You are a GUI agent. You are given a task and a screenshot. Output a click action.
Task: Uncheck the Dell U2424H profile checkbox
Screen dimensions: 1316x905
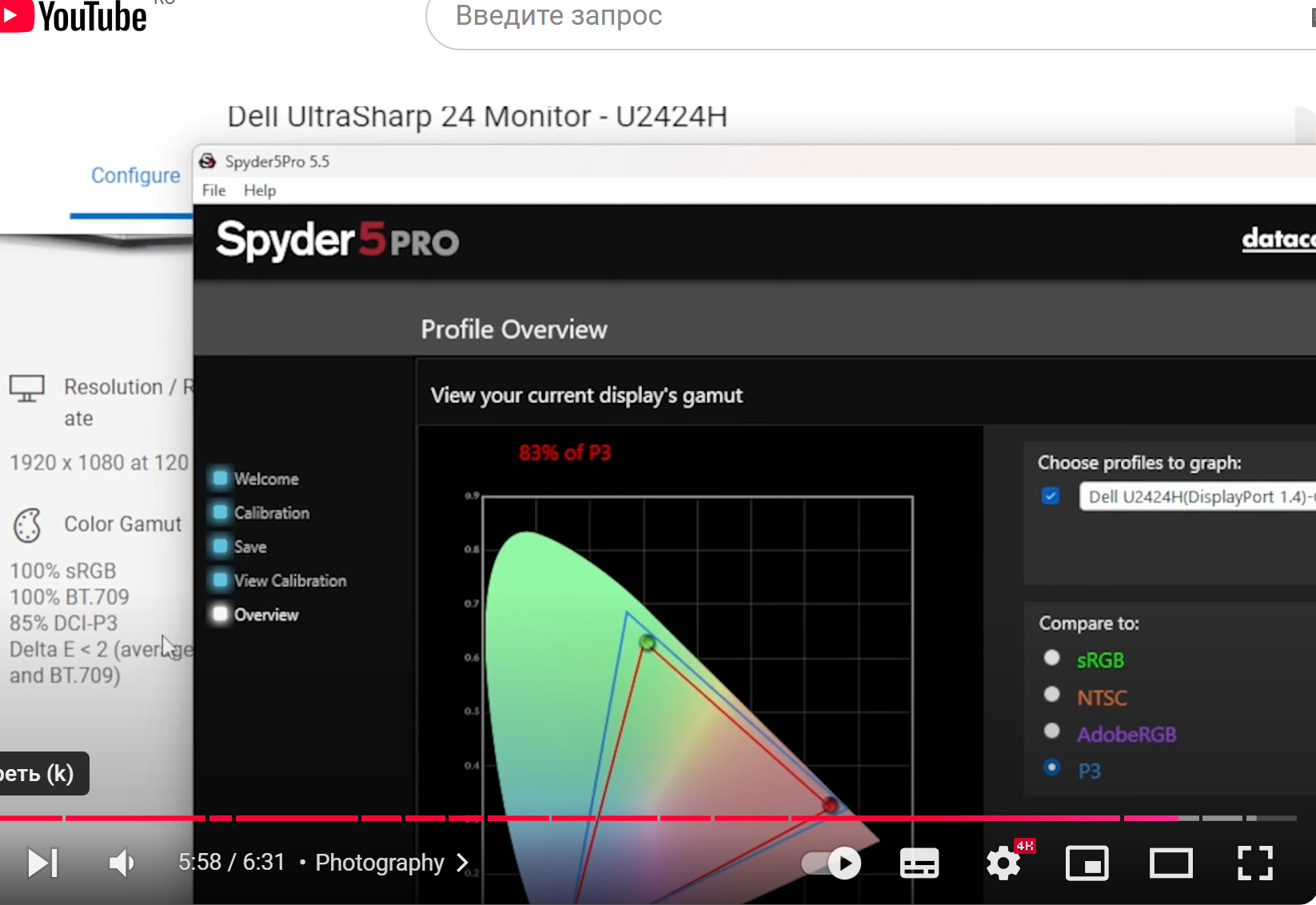1051,496
